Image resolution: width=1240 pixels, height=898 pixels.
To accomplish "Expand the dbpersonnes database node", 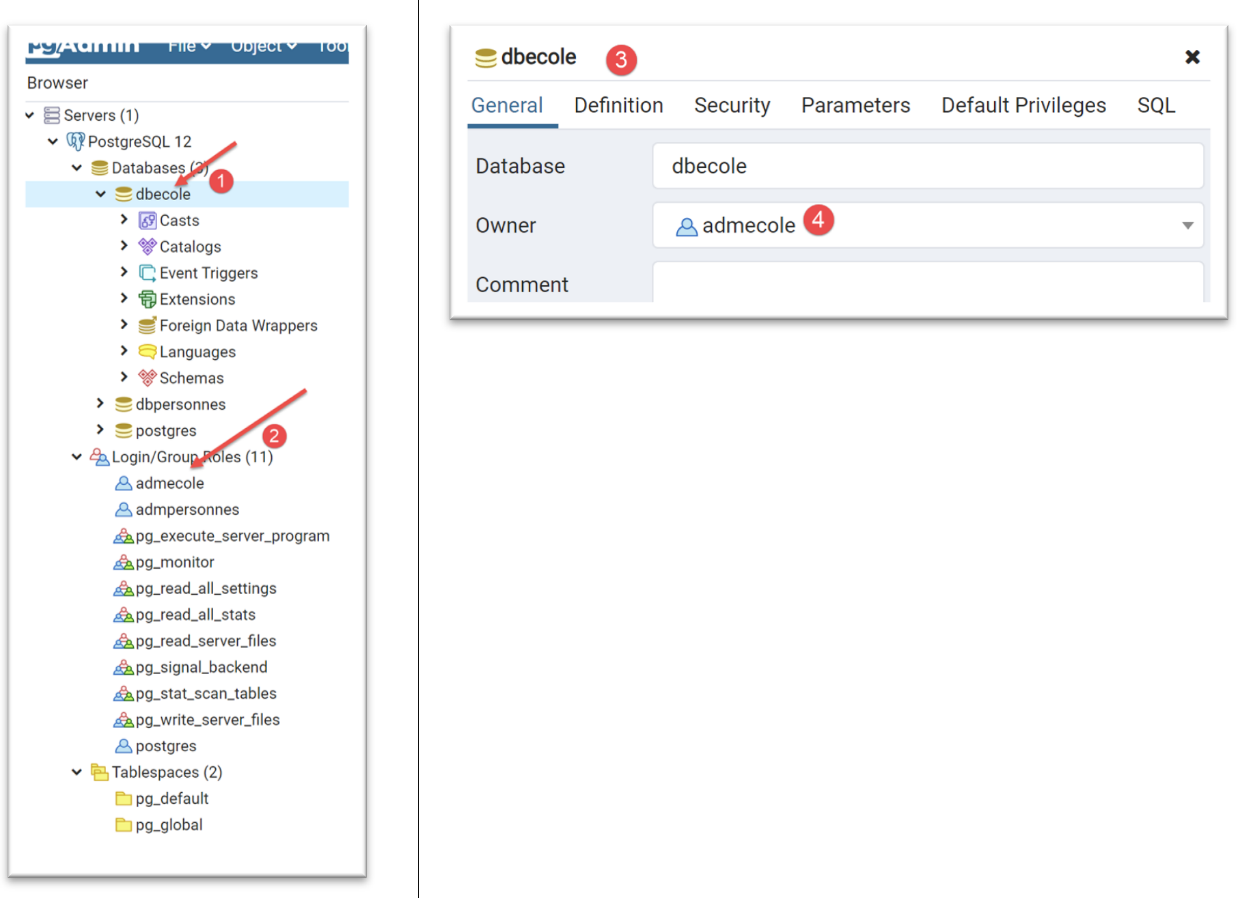I will coord(100,404).
